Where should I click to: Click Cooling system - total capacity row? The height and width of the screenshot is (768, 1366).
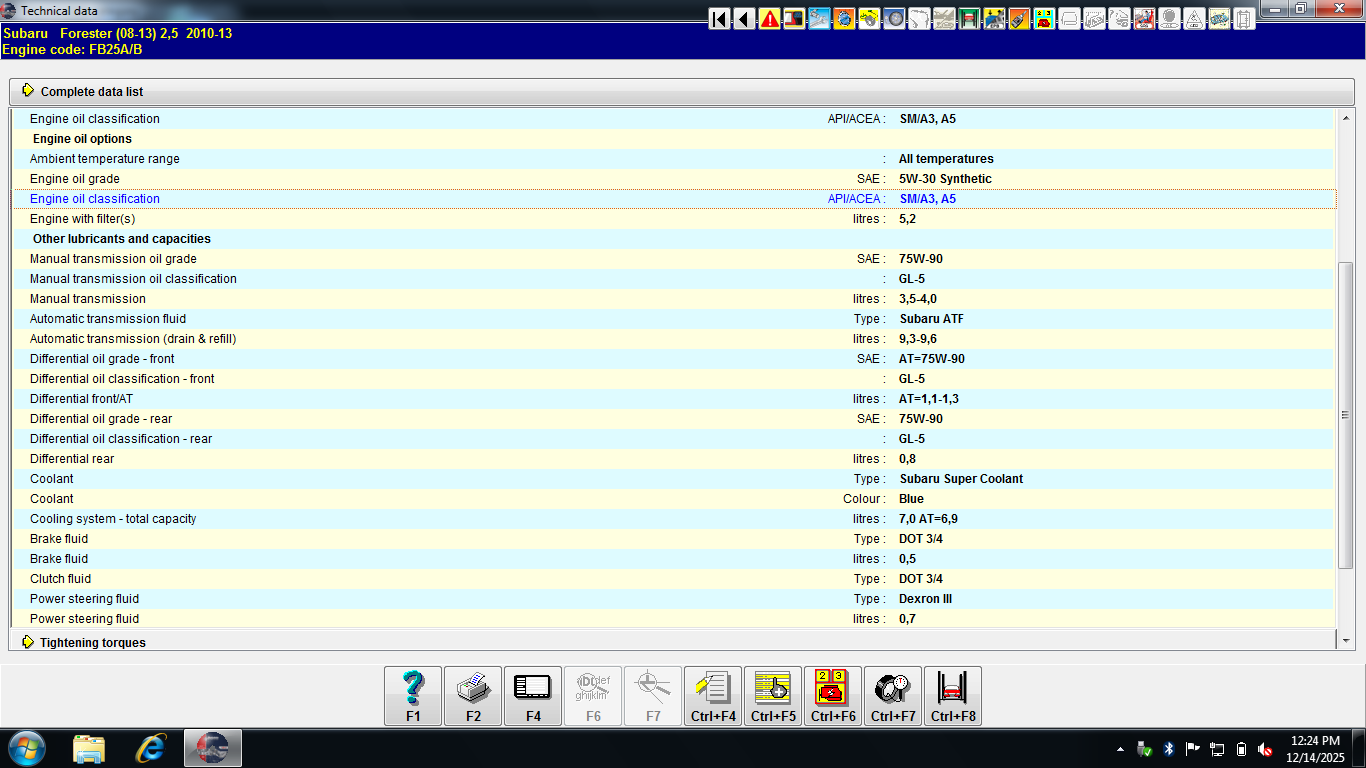[x=674, y=519]
